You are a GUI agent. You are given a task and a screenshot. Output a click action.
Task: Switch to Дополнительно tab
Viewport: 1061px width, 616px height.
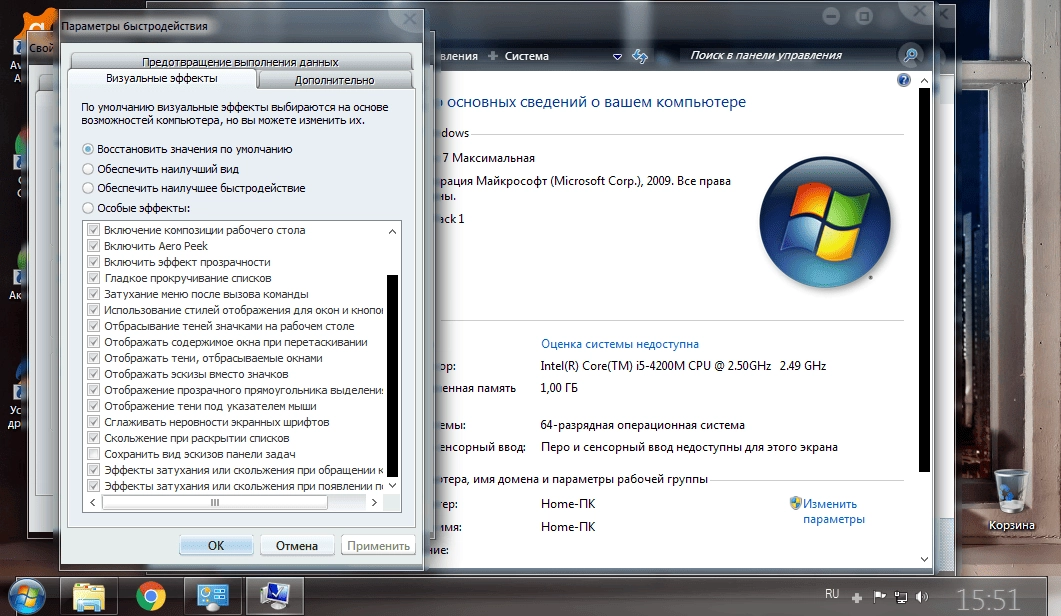click(x=334, y=80)
